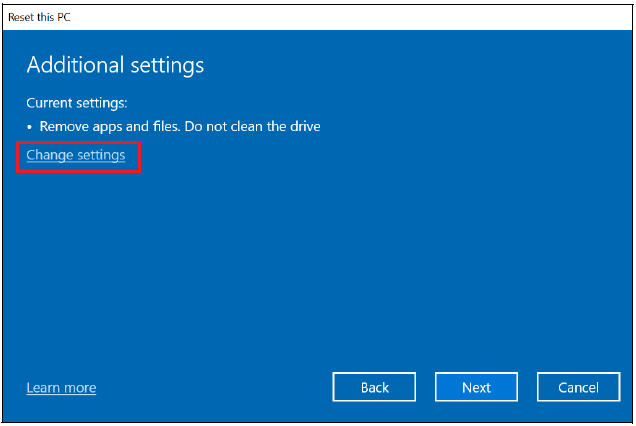Click the word Current in the settings label
The height and width of the screenshot is (426, 636).
tap(49, 103)
